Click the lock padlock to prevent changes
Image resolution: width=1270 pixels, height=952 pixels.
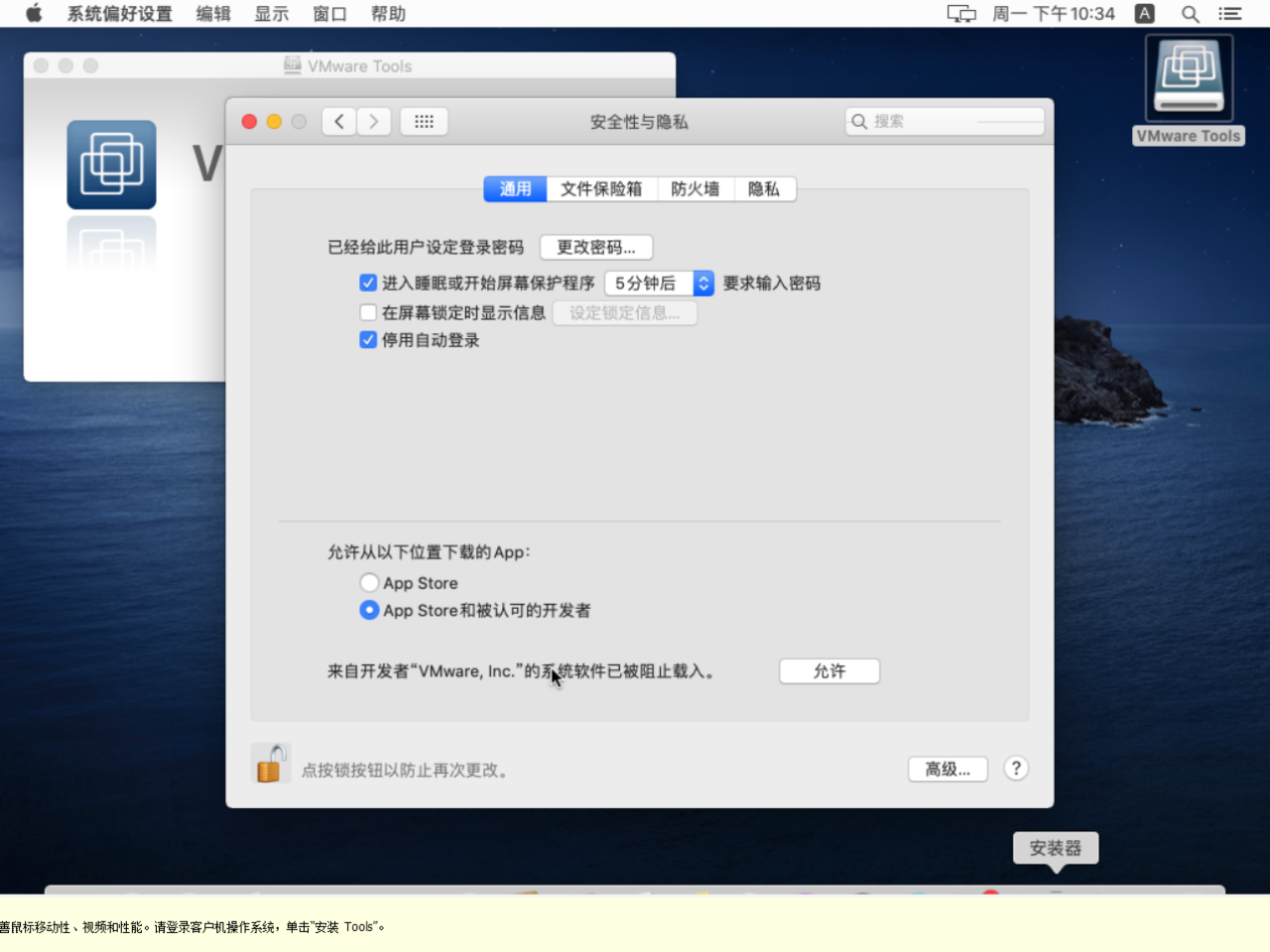tap(270, 764)
